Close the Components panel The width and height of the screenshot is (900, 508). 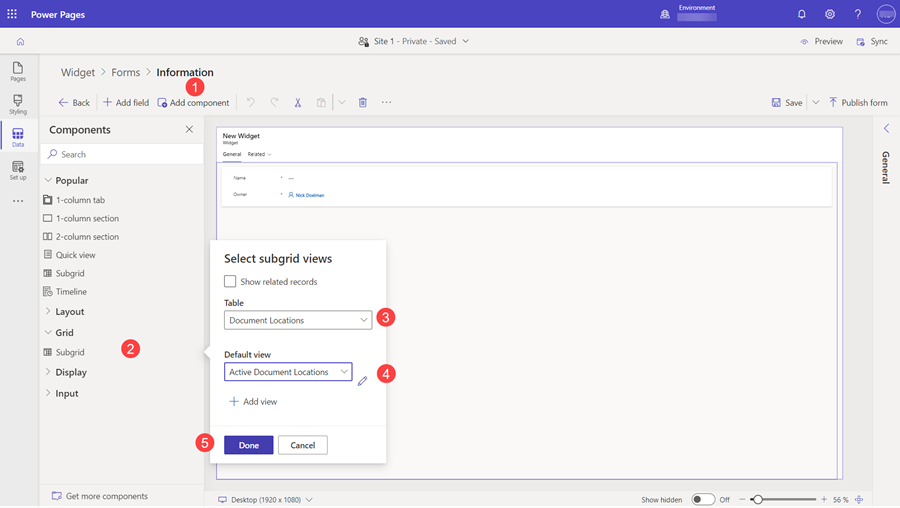coord(189,129)
